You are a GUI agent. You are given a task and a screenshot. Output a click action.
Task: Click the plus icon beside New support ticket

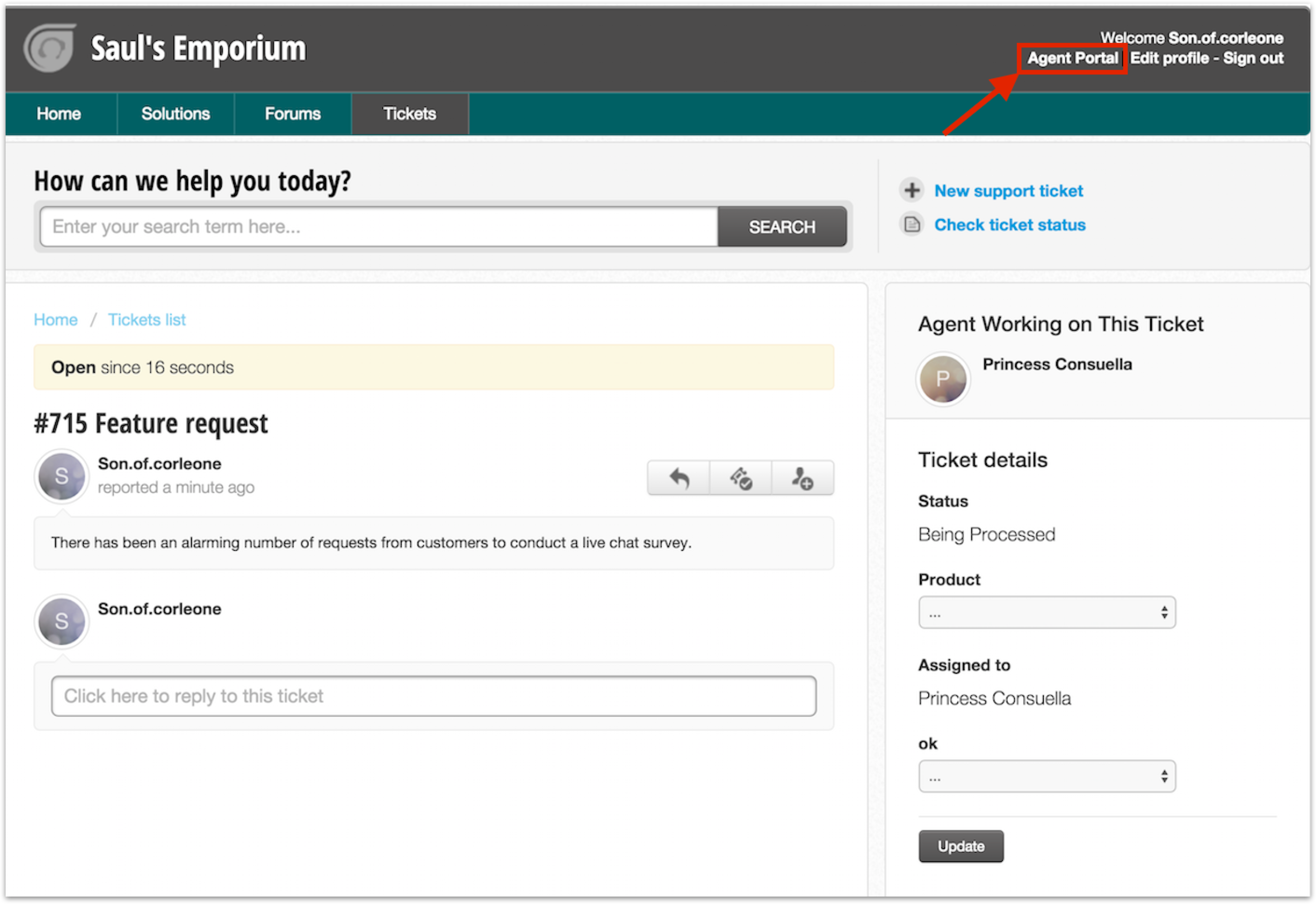[912, 190]
